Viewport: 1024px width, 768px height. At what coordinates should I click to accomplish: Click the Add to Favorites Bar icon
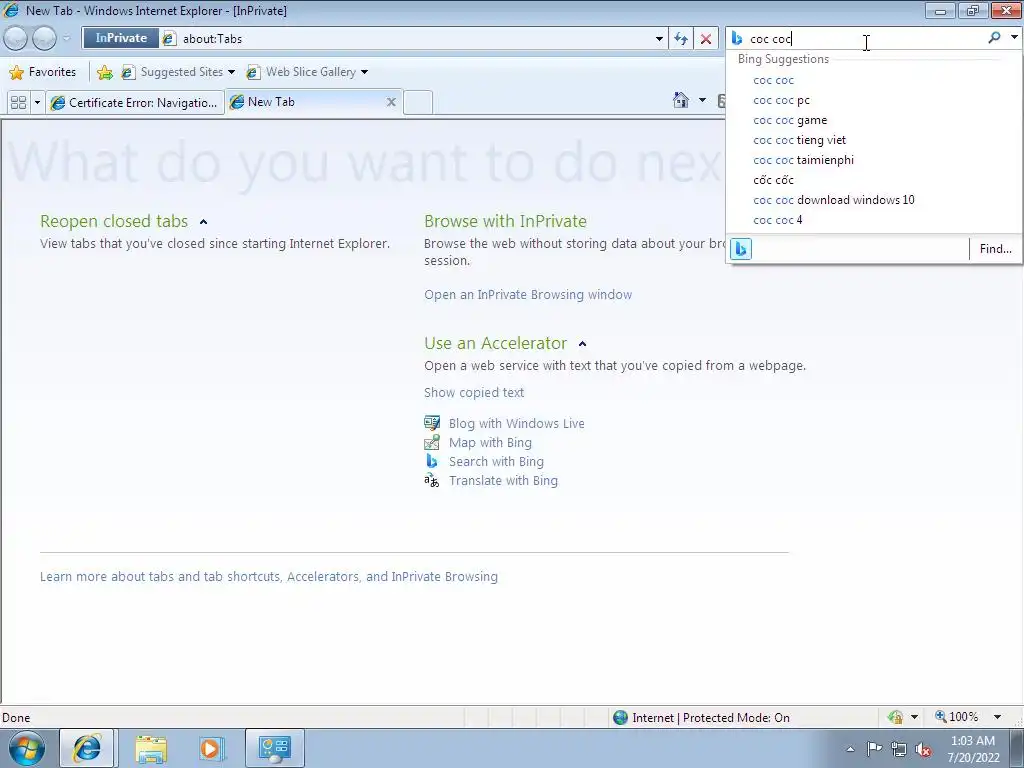click(x=104, y=72)
